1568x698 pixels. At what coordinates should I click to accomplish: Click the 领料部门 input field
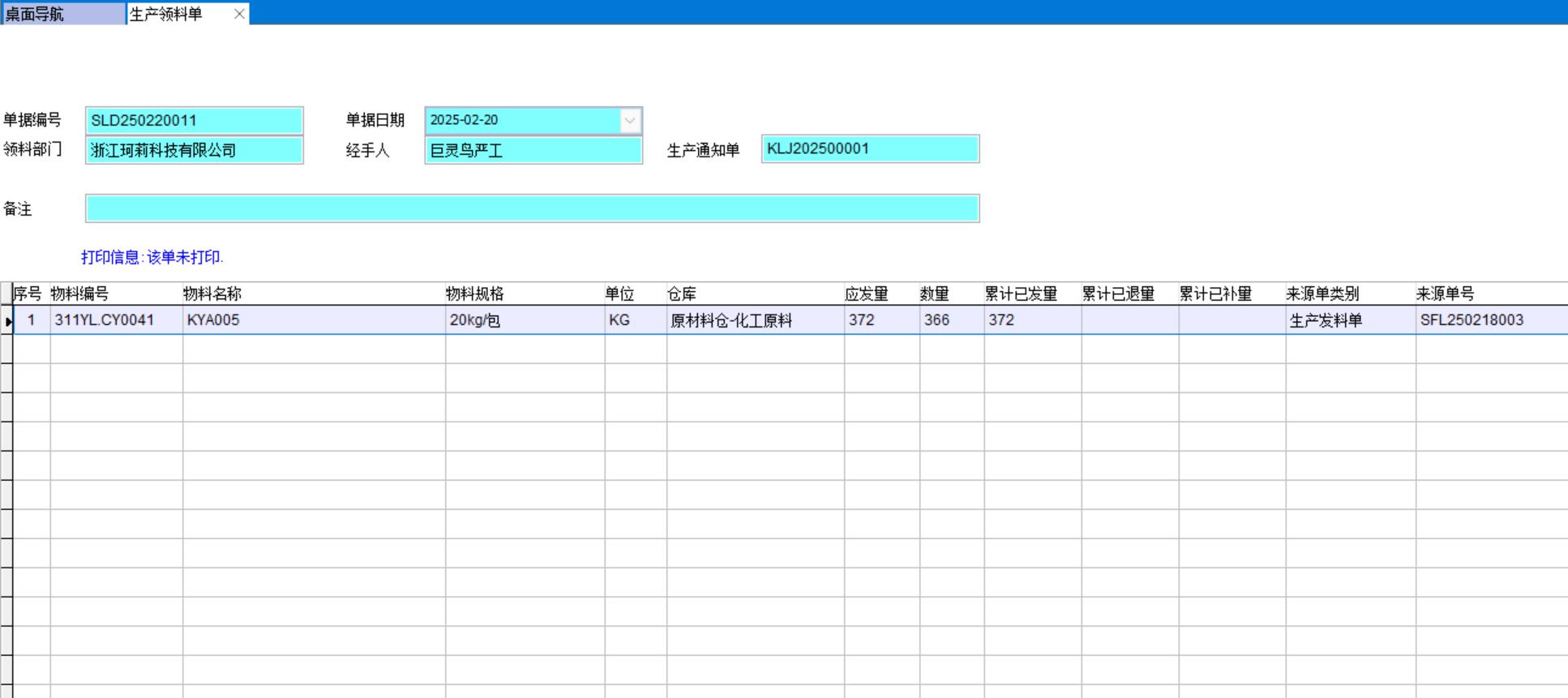(194, 151)
